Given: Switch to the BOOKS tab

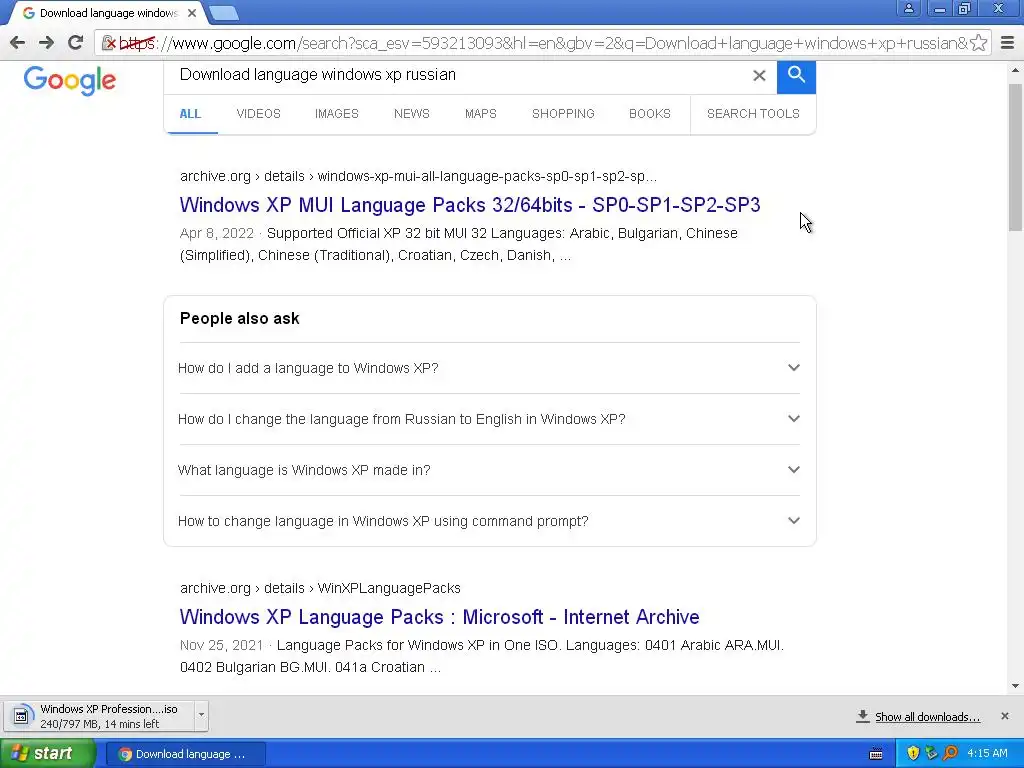Looking at the screenshot, I should coord(650,114).
